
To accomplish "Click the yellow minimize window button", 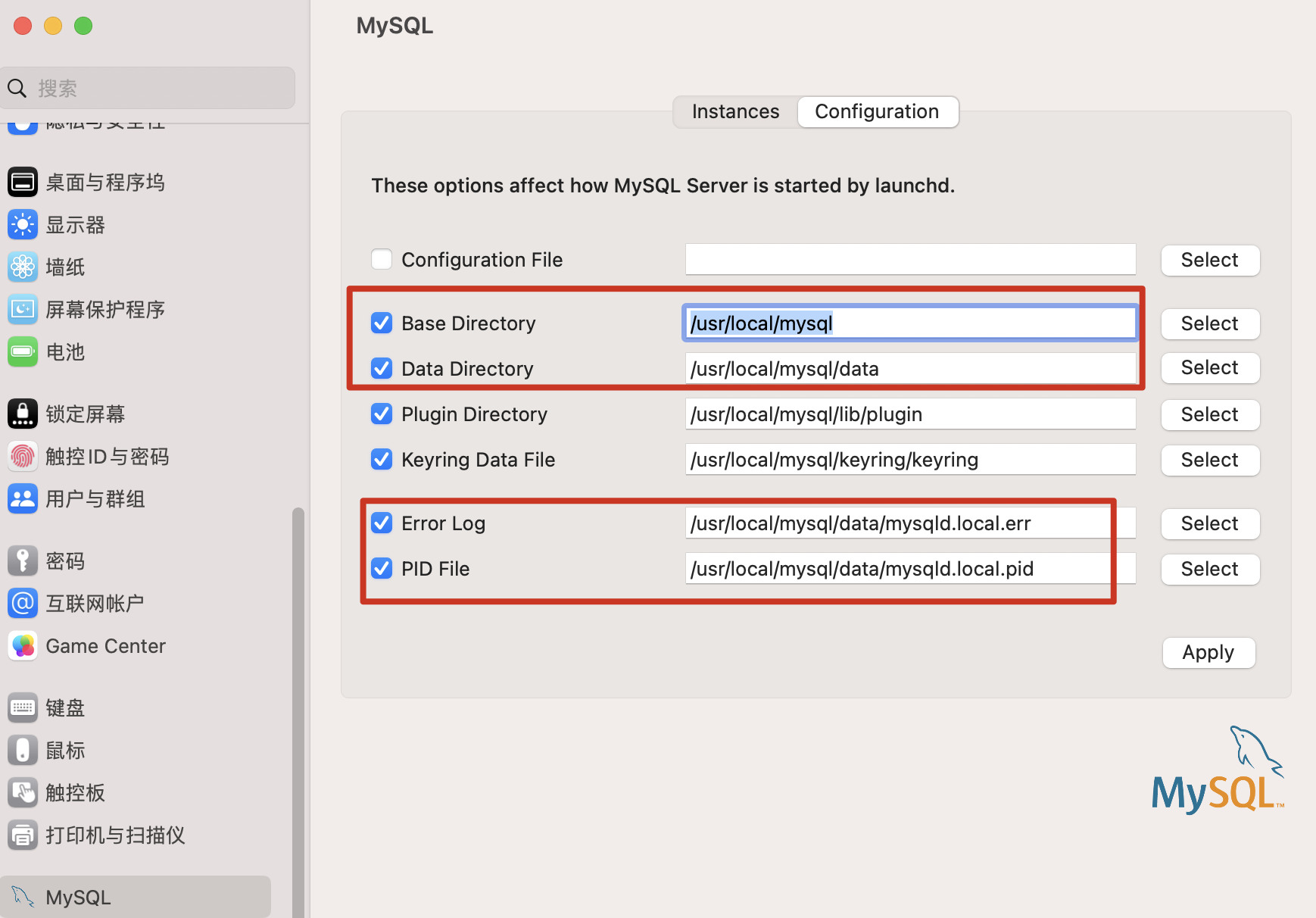I will (53, 26).
